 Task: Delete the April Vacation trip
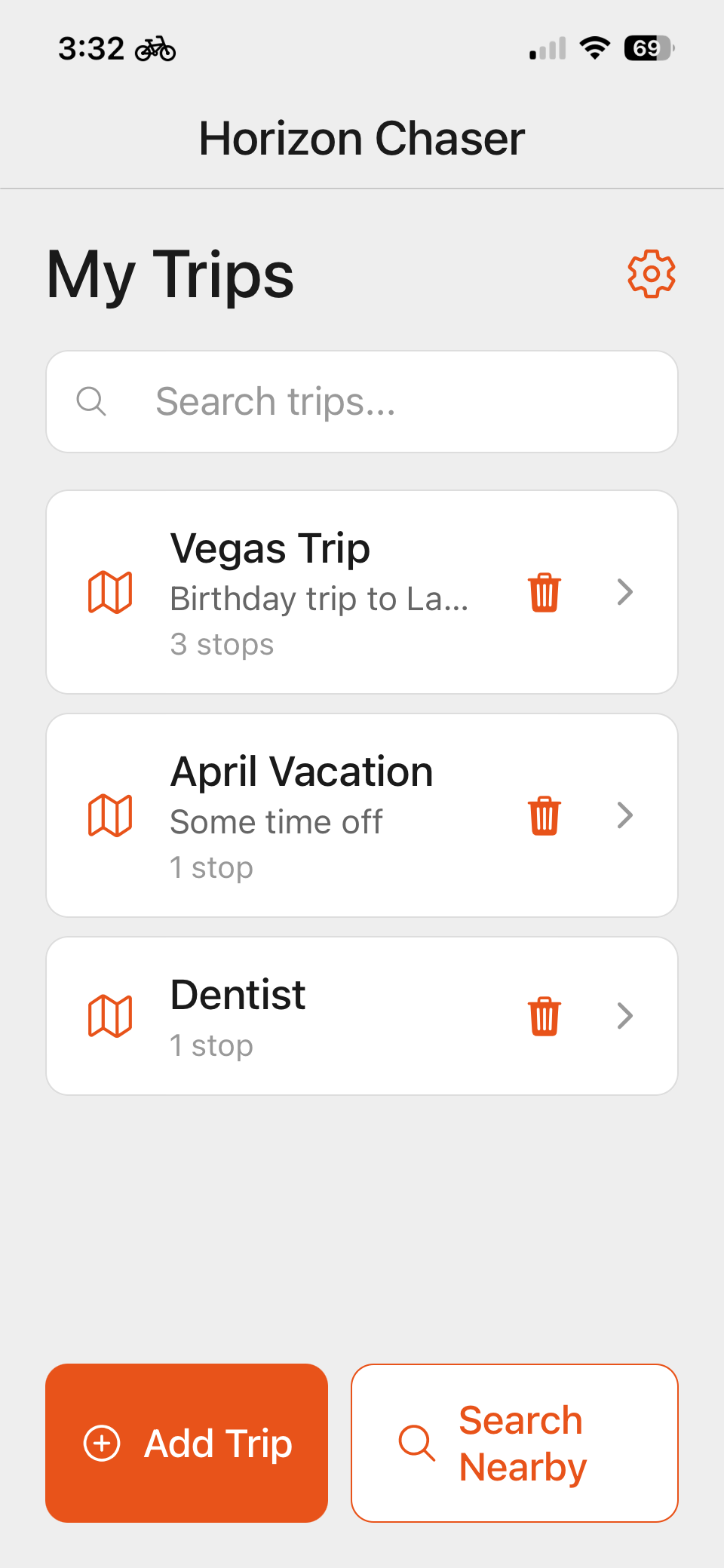pos(544,816)
